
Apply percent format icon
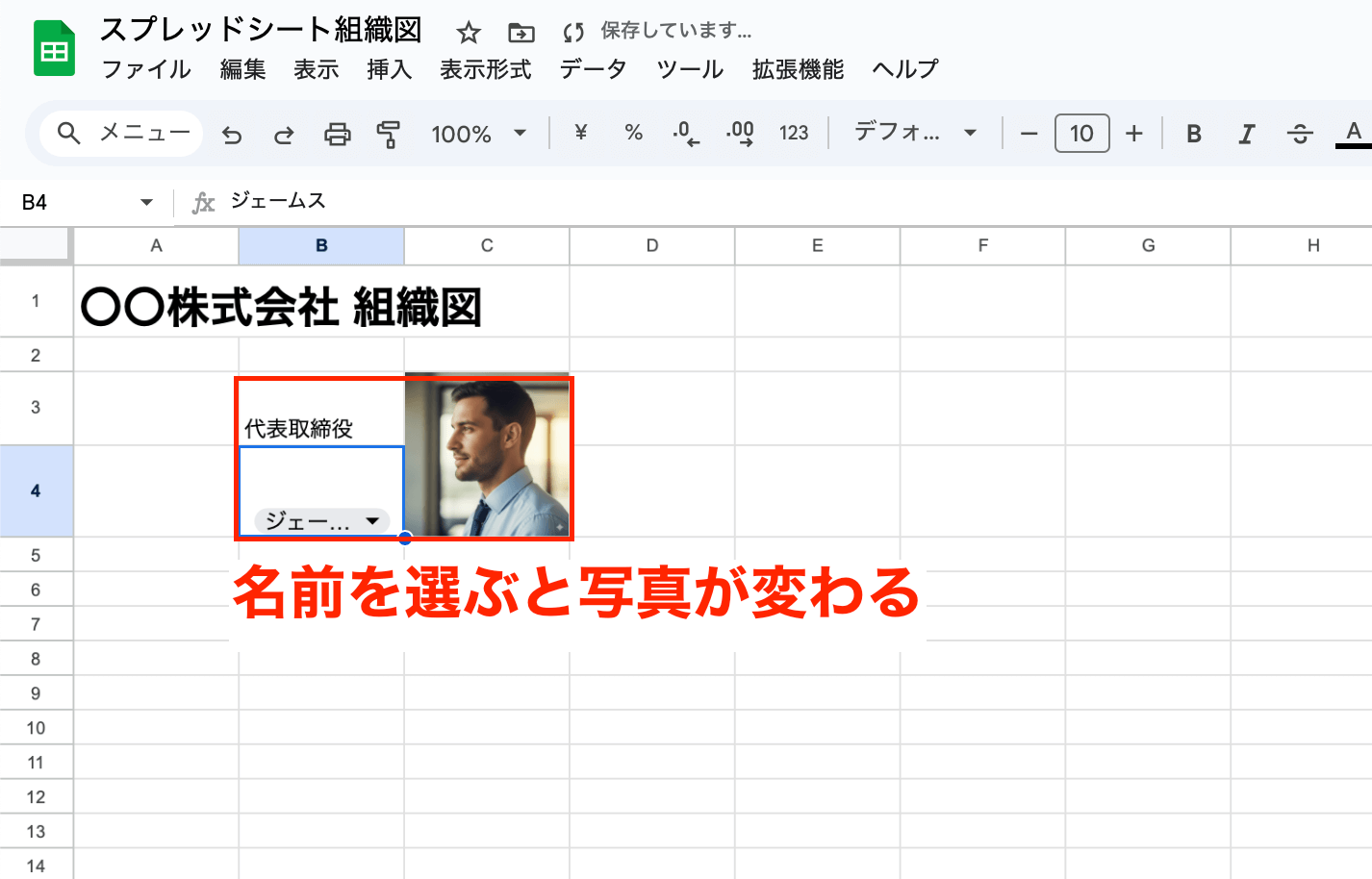[x=633, y=134]
